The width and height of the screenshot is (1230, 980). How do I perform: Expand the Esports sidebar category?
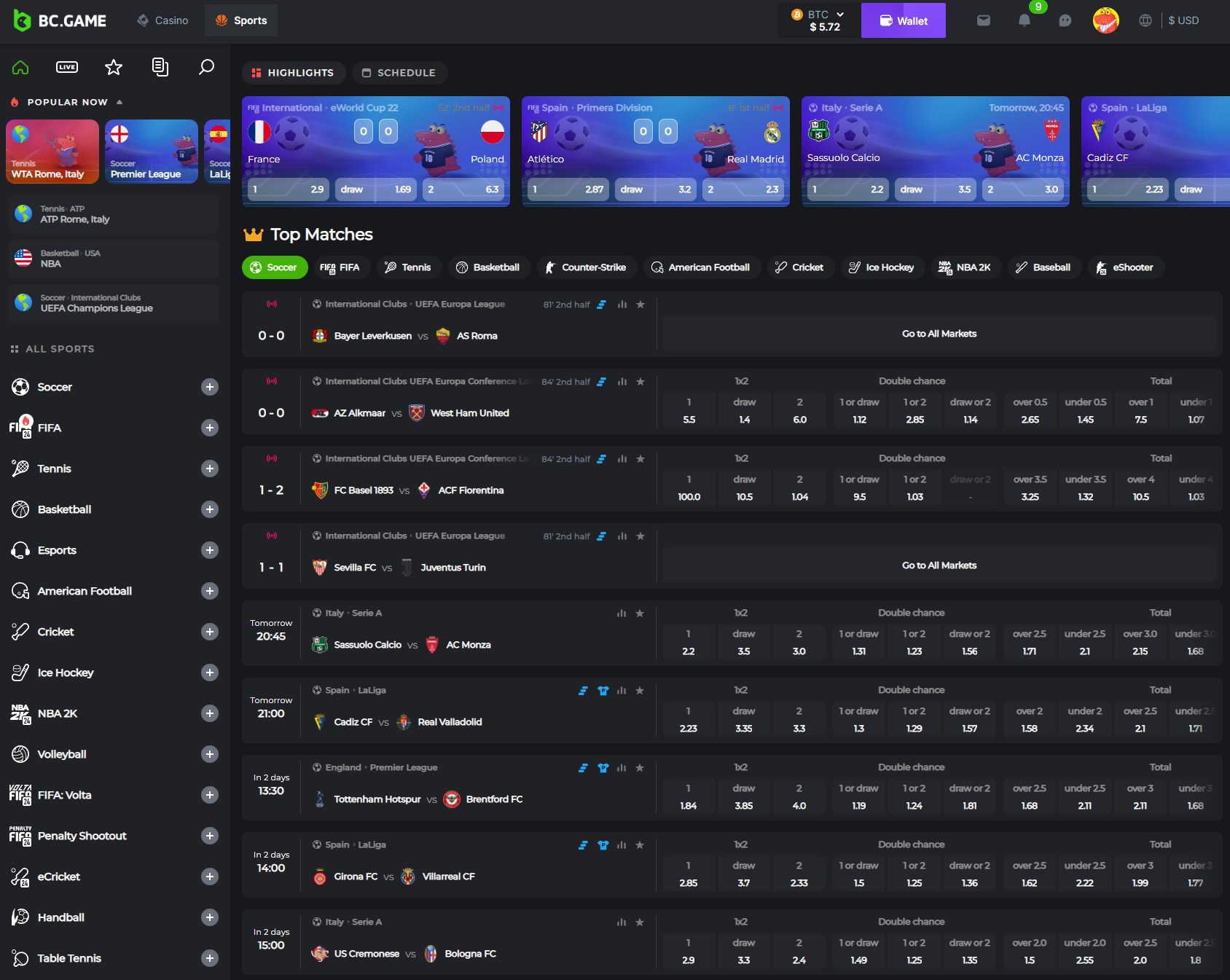(x=210, y=550)
